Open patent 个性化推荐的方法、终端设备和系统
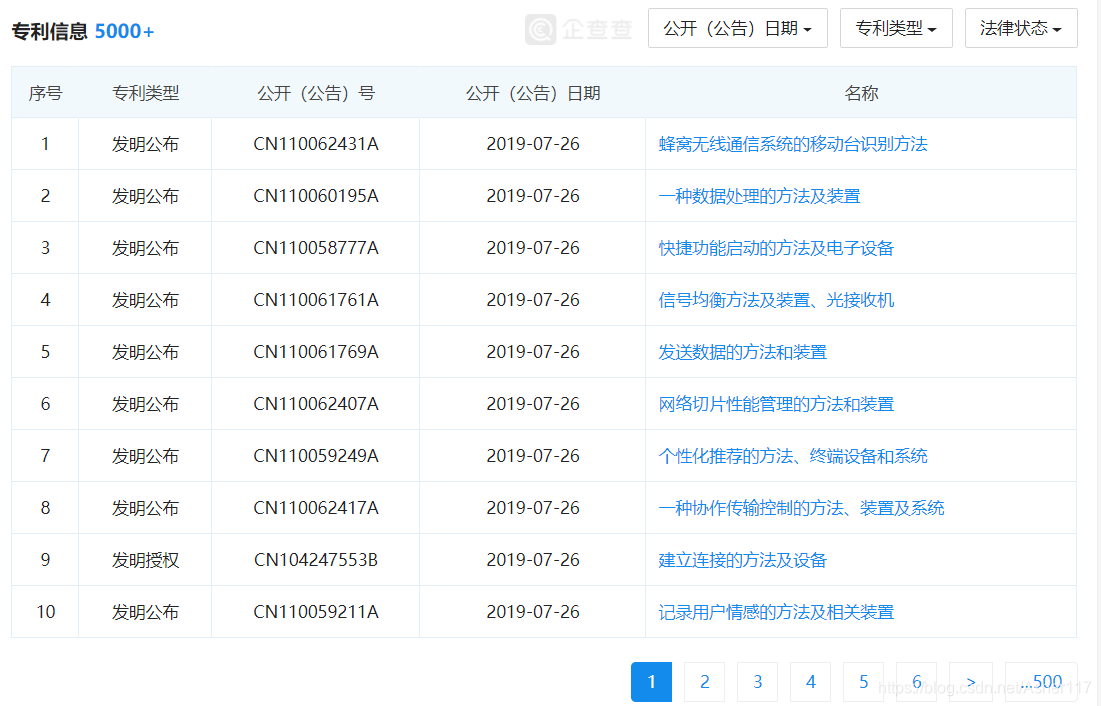 click(793, 456)
